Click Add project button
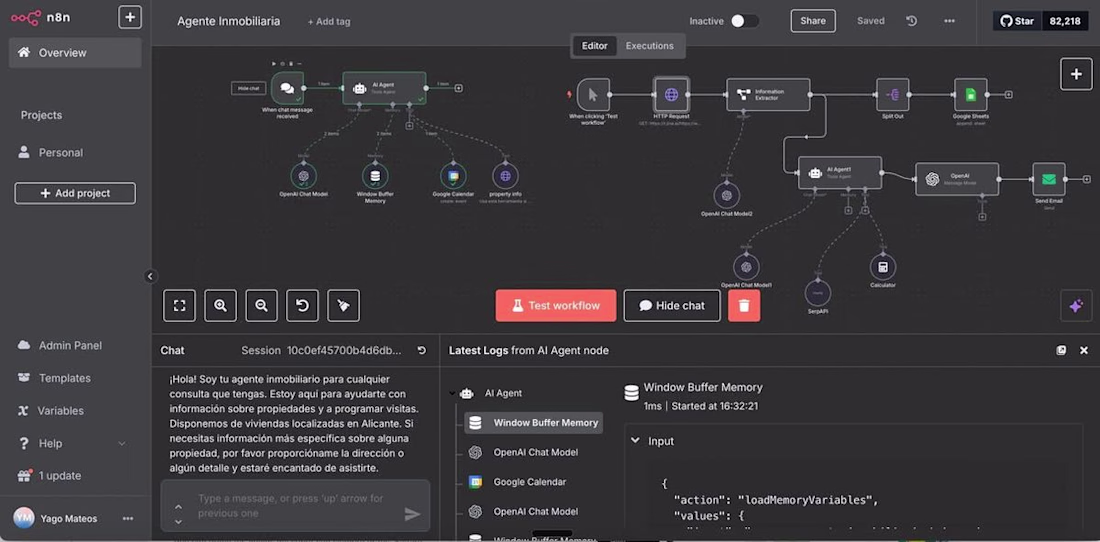The height and width of the screenshot is (542, 1100). coord(75,193)
